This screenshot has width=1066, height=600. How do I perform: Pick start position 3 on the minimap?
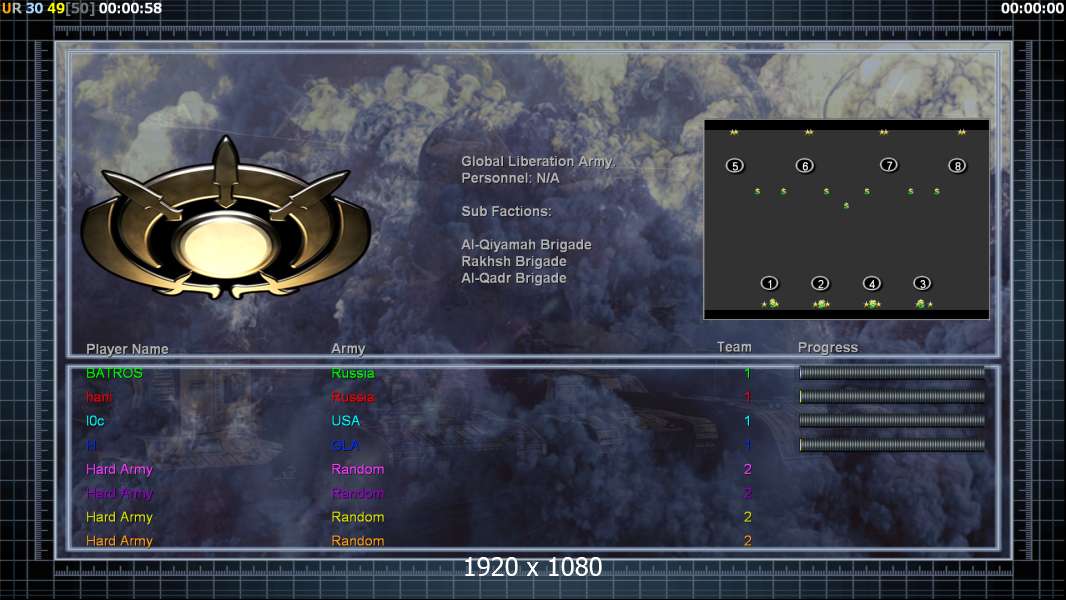pyautogui.click(x=922, y=283)
